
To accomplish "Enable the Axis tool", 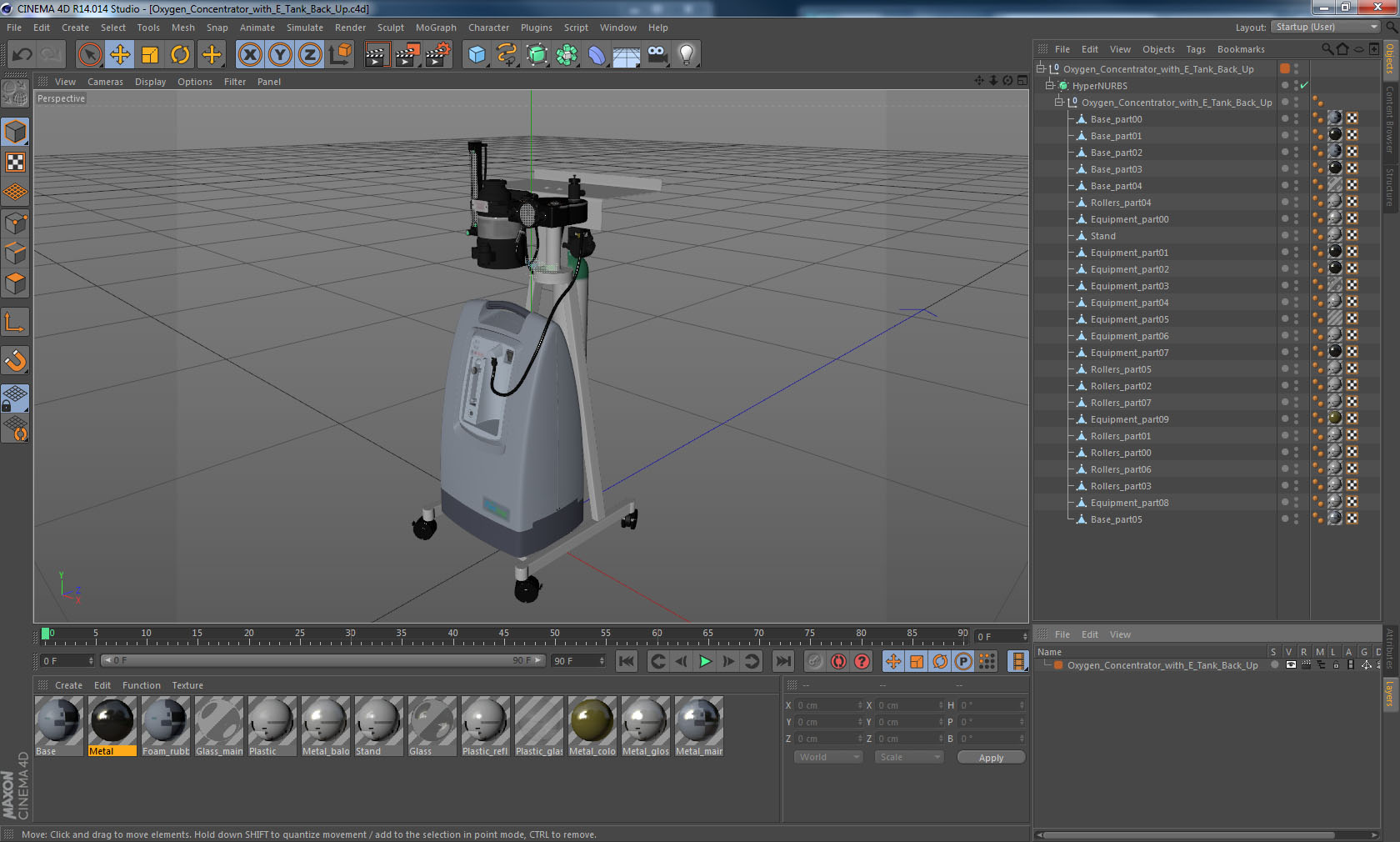I will pos(15,322).
